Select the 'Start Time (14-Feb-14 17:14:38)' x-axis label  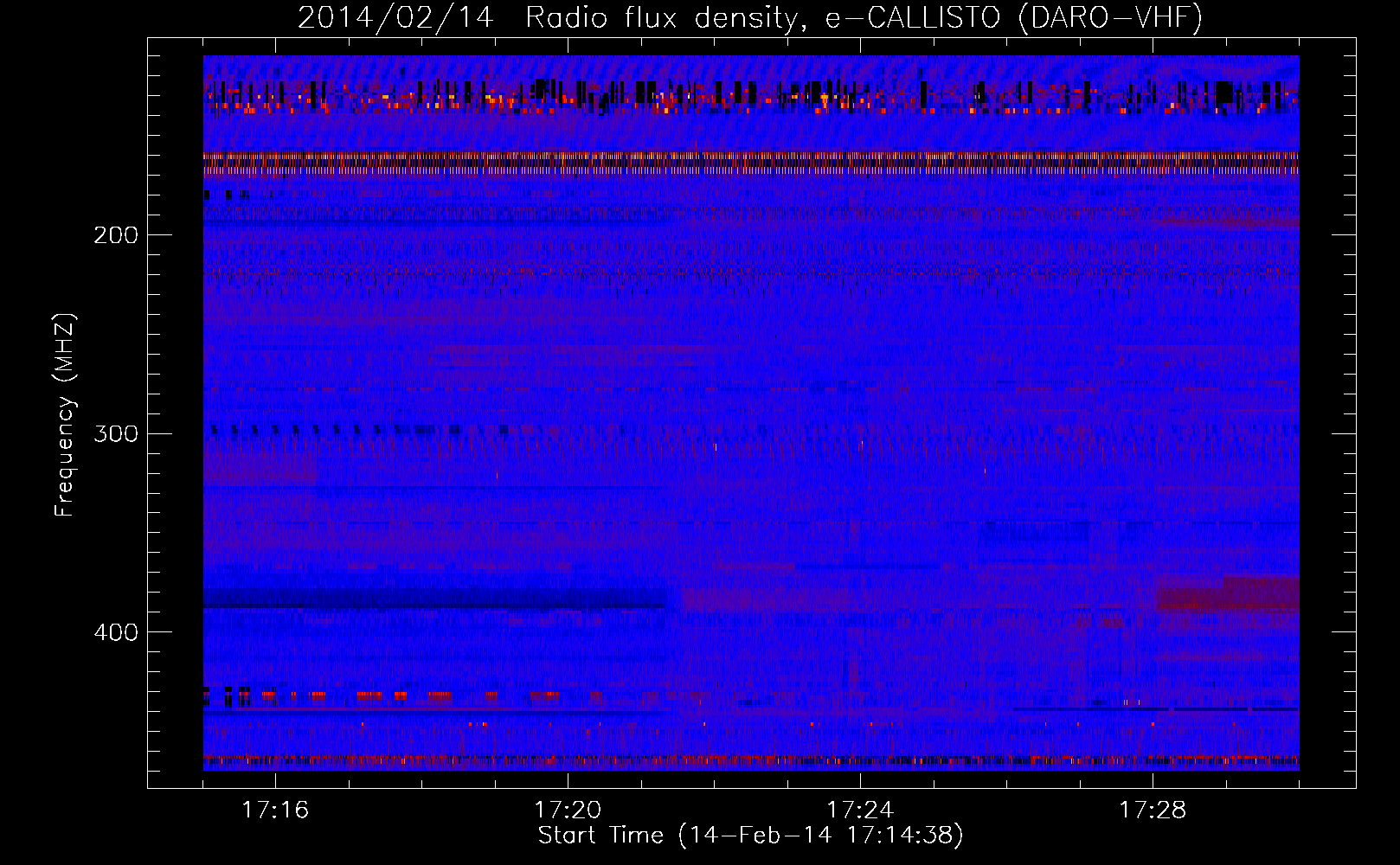pyautogui.click(x=750, y=836)
